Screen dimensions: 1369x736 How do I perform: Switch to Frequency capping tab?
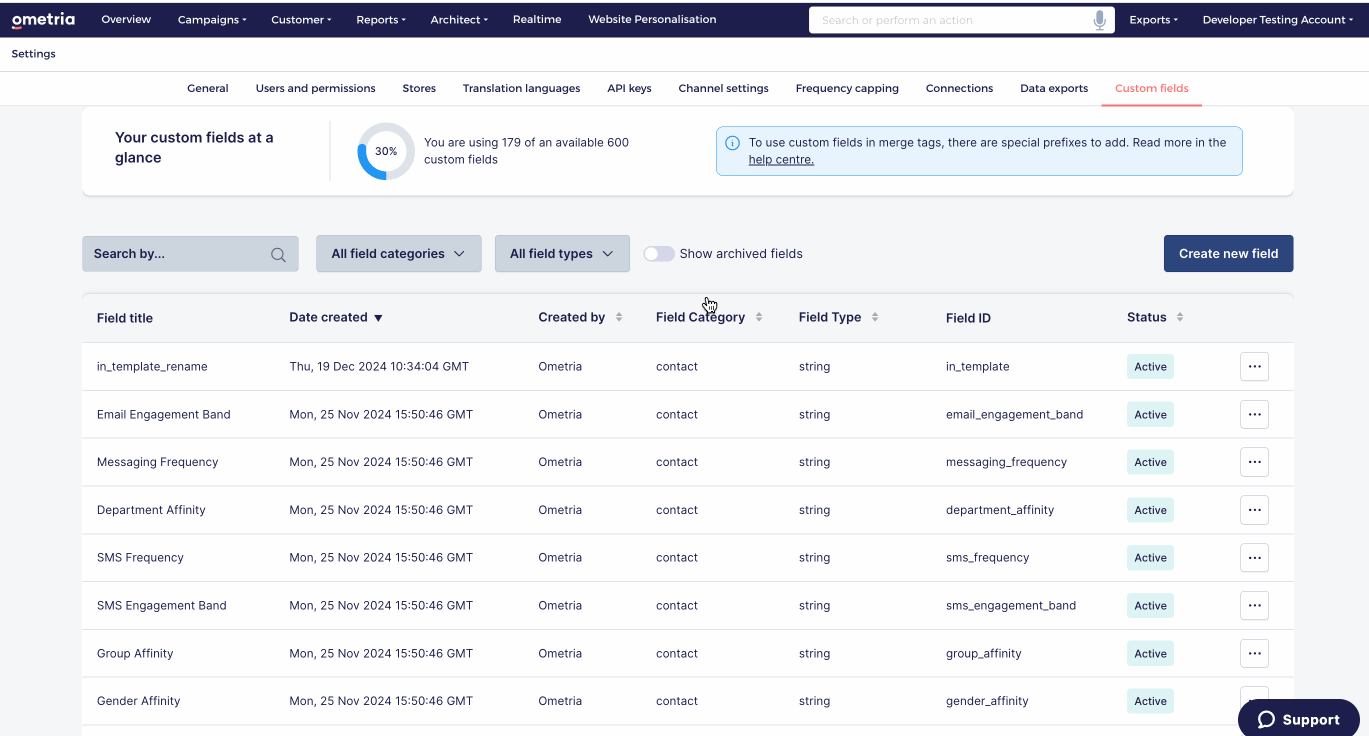point(847,88)
